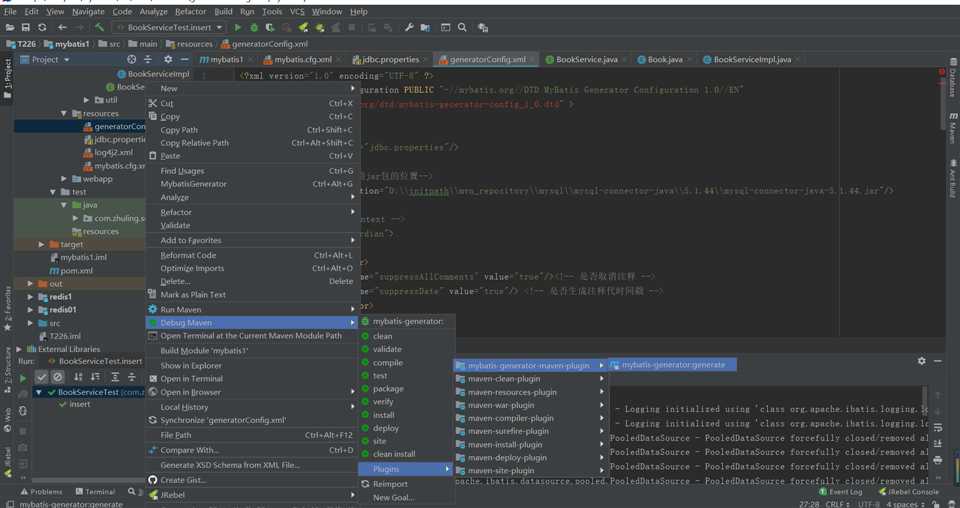Viewport: 960px width, 508px height.
Task: Click New Goal... in Maven submenu
Action: (407, 498)
